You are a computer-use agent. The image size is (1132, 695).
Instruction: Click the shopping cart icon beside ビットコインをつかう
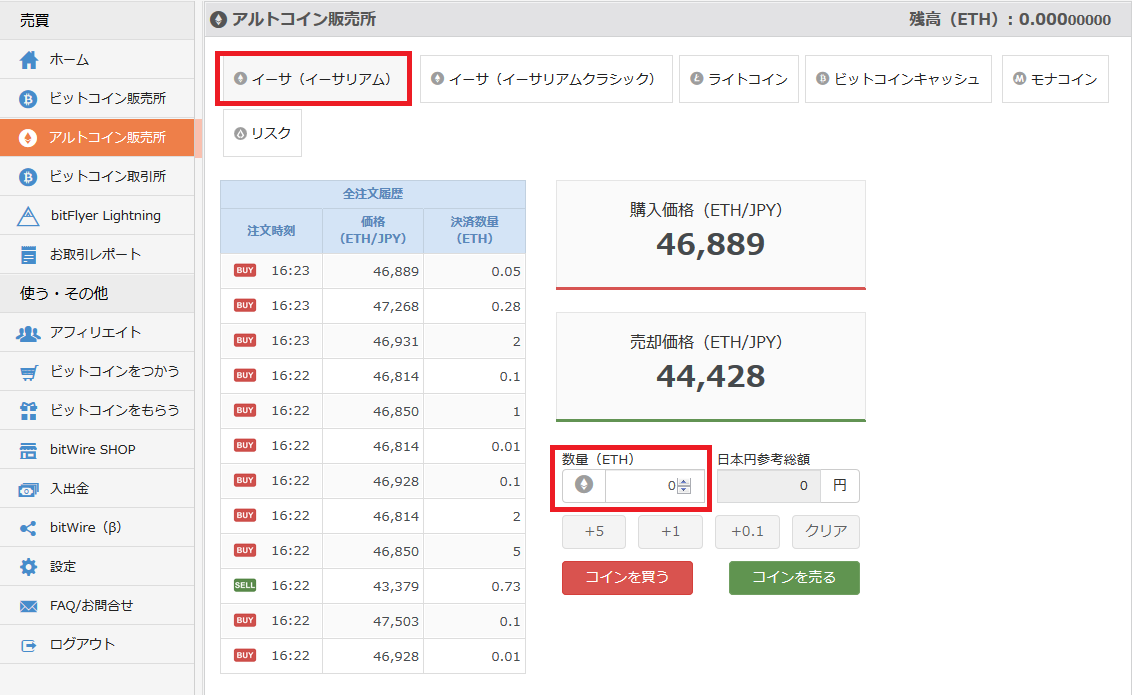[28, 372]
